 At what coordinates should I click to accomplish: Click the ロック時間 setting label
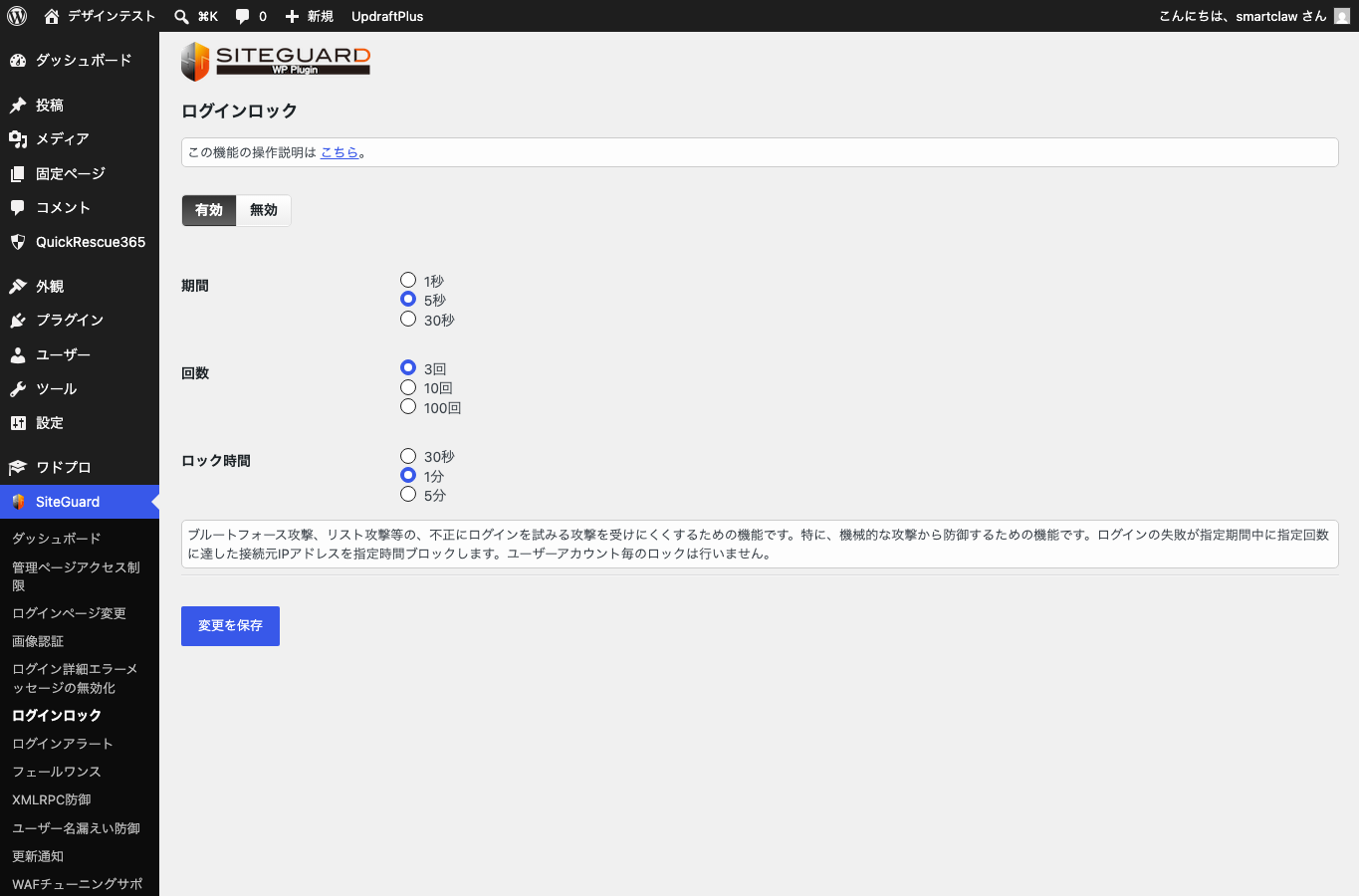pyautogui.click(x=216, y=461)
